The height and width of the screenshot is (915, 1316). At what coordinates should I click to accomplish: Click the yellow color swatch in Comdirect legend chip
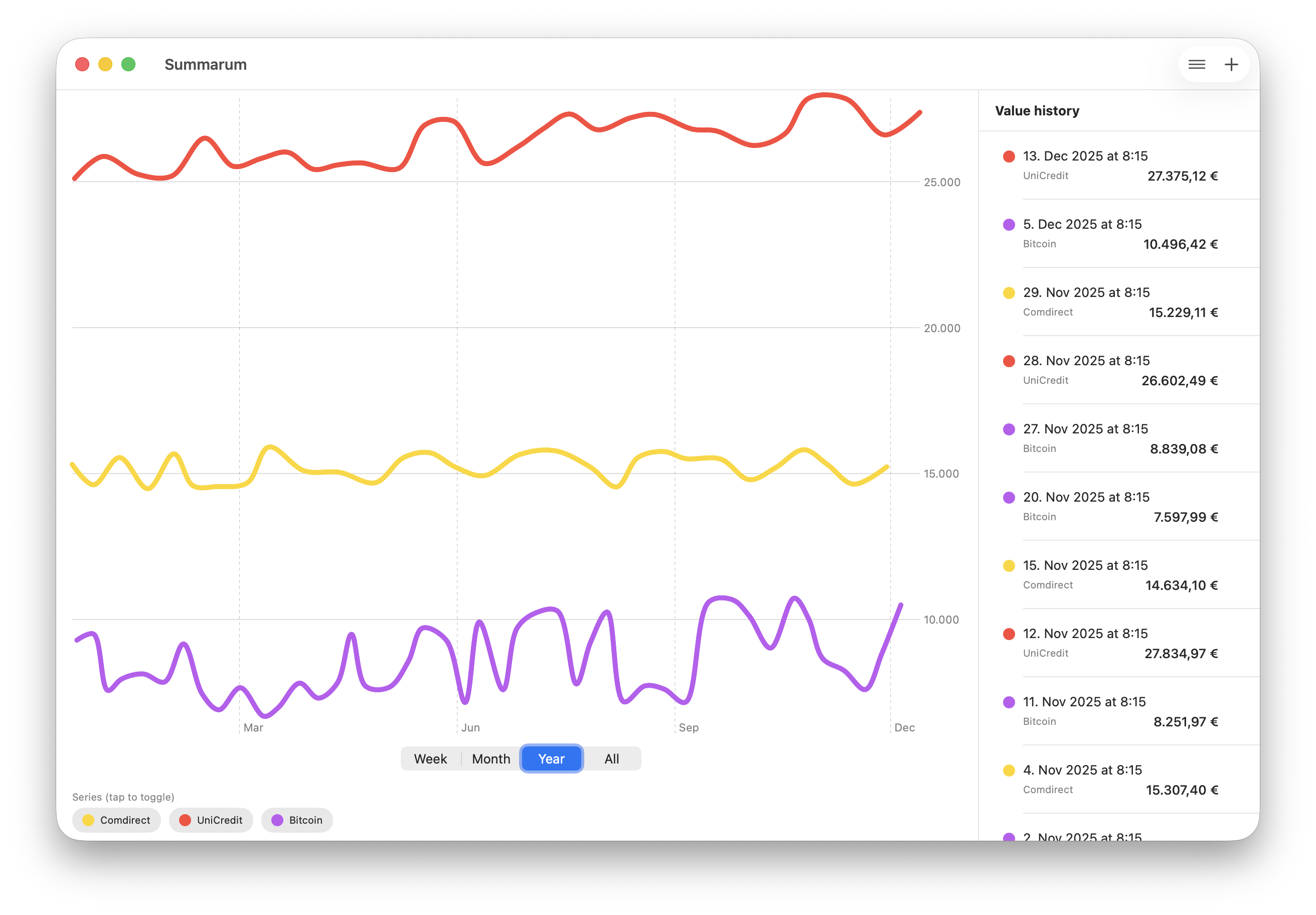(x=89, y=820)
